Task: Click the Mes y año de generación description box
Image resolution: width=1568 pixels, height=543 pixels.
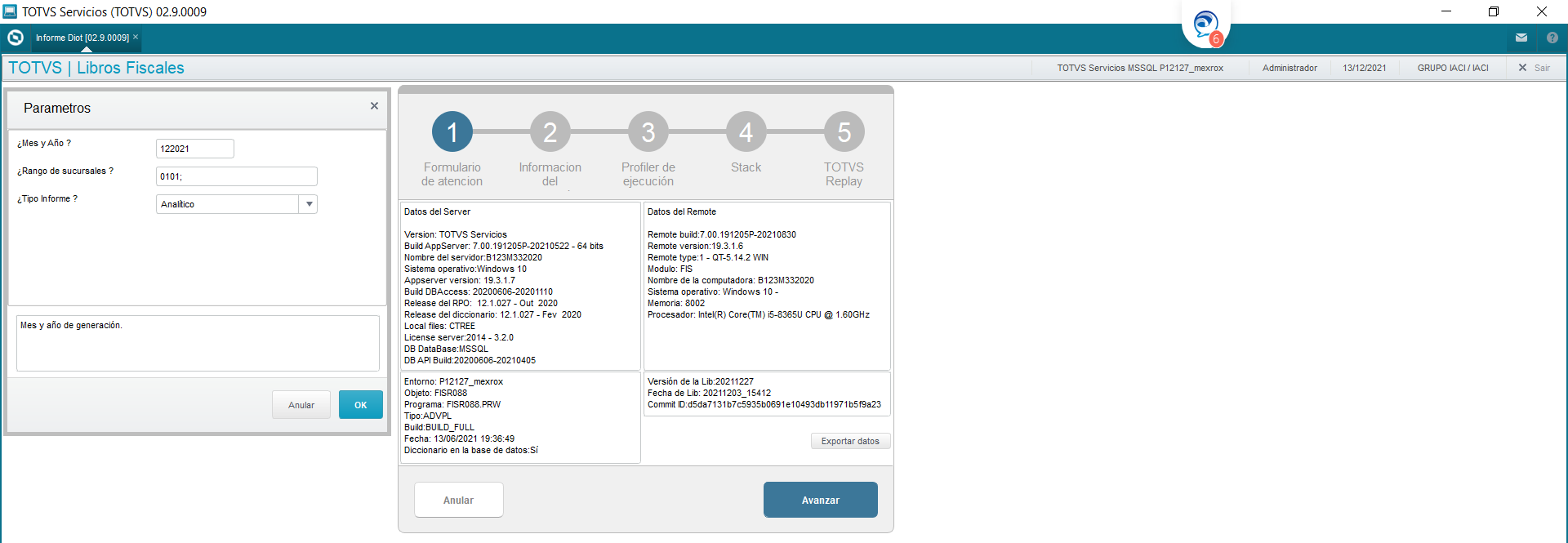Action: 198,343
